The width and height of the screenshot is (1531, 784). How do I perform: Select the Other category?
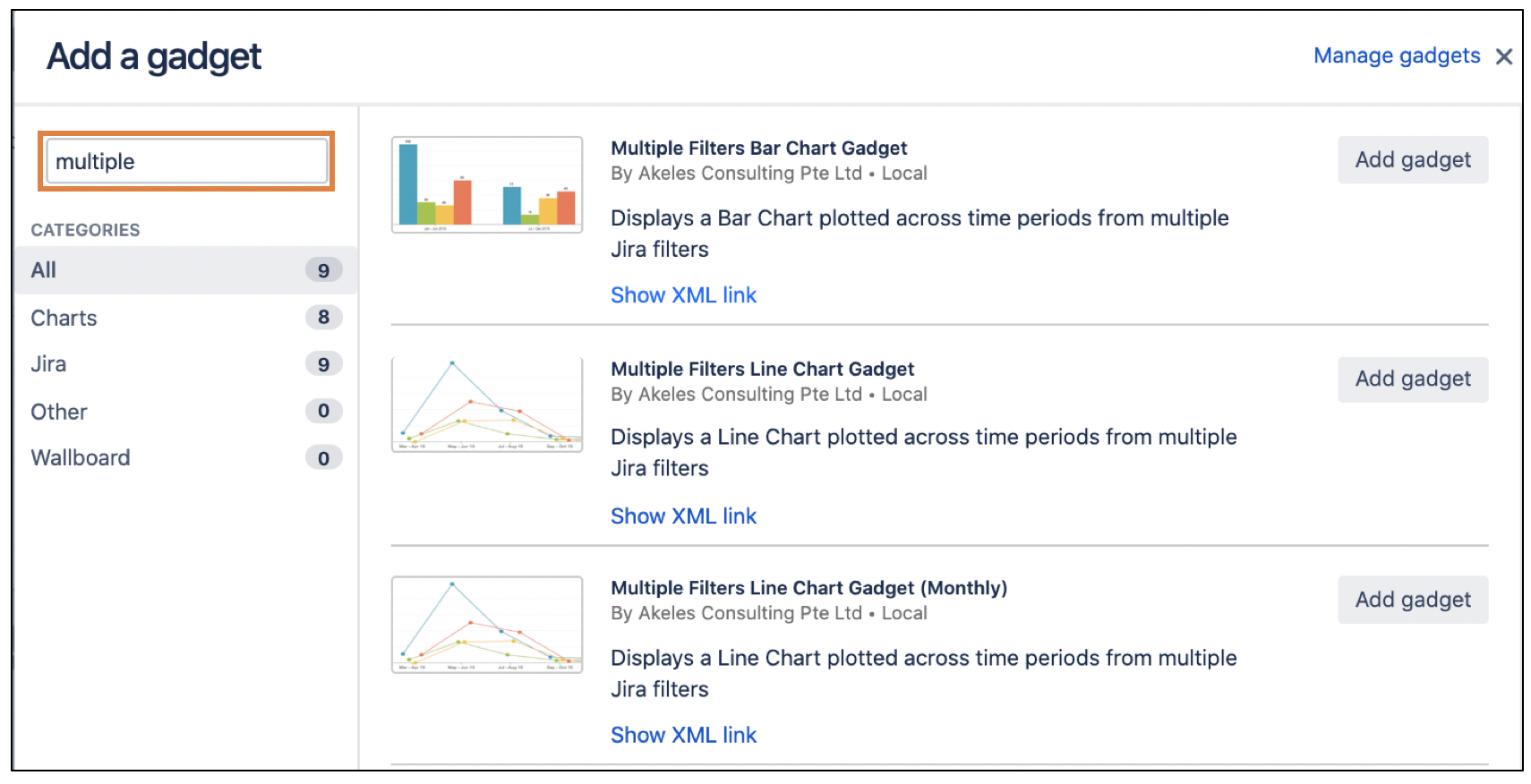pyautogui.click(x=58, y=411)
